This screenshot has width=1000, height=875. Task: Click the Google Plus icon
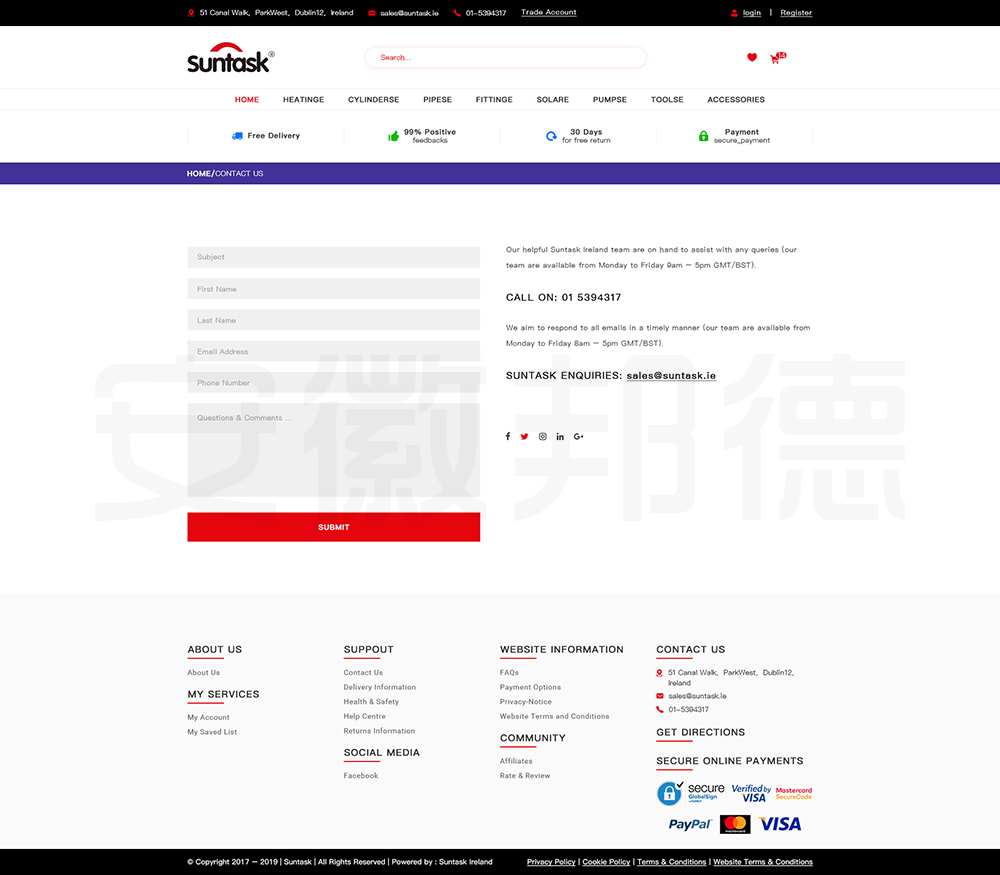tap(579, 436)
